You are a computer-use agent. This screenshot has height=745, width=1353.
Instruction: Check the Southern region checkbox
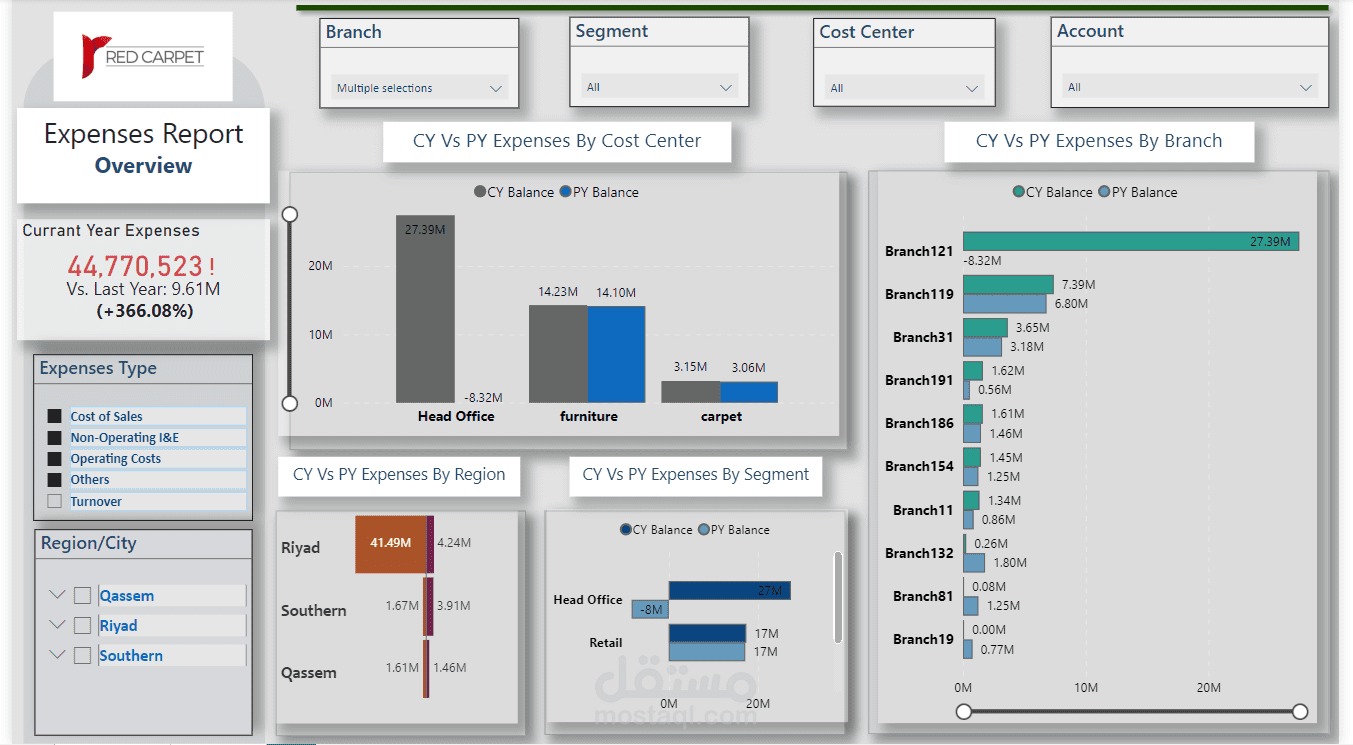pyautogui.click(x=82, y=655)
